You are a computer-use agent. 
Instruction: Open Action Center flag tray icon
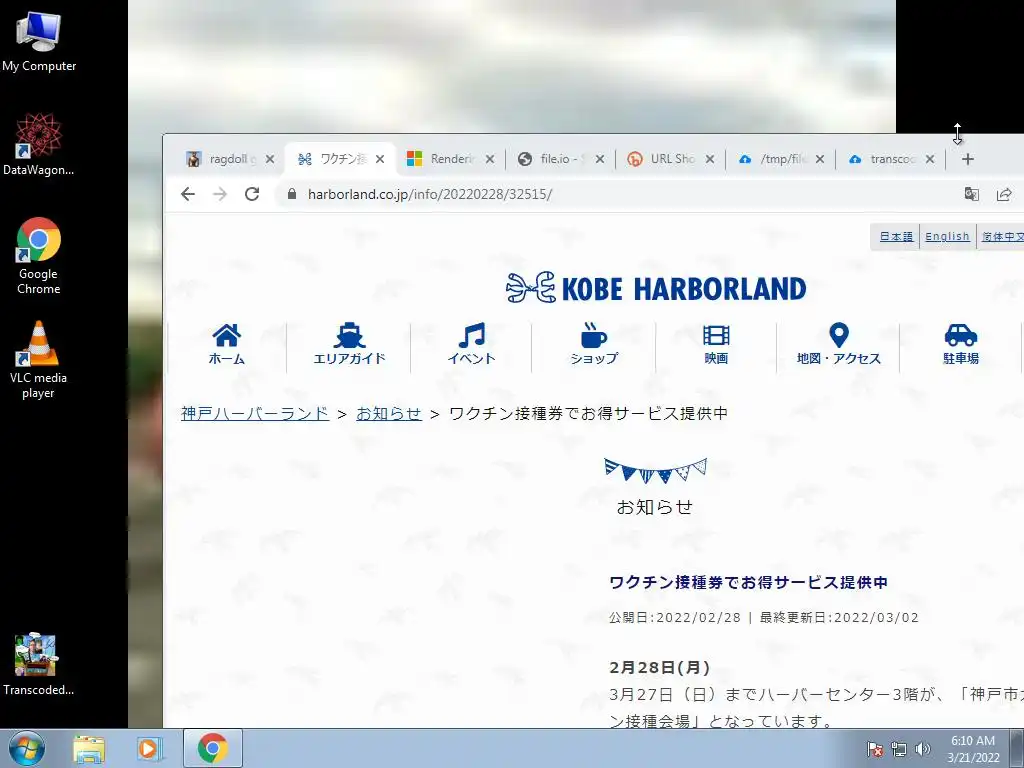tap(874, 749)
